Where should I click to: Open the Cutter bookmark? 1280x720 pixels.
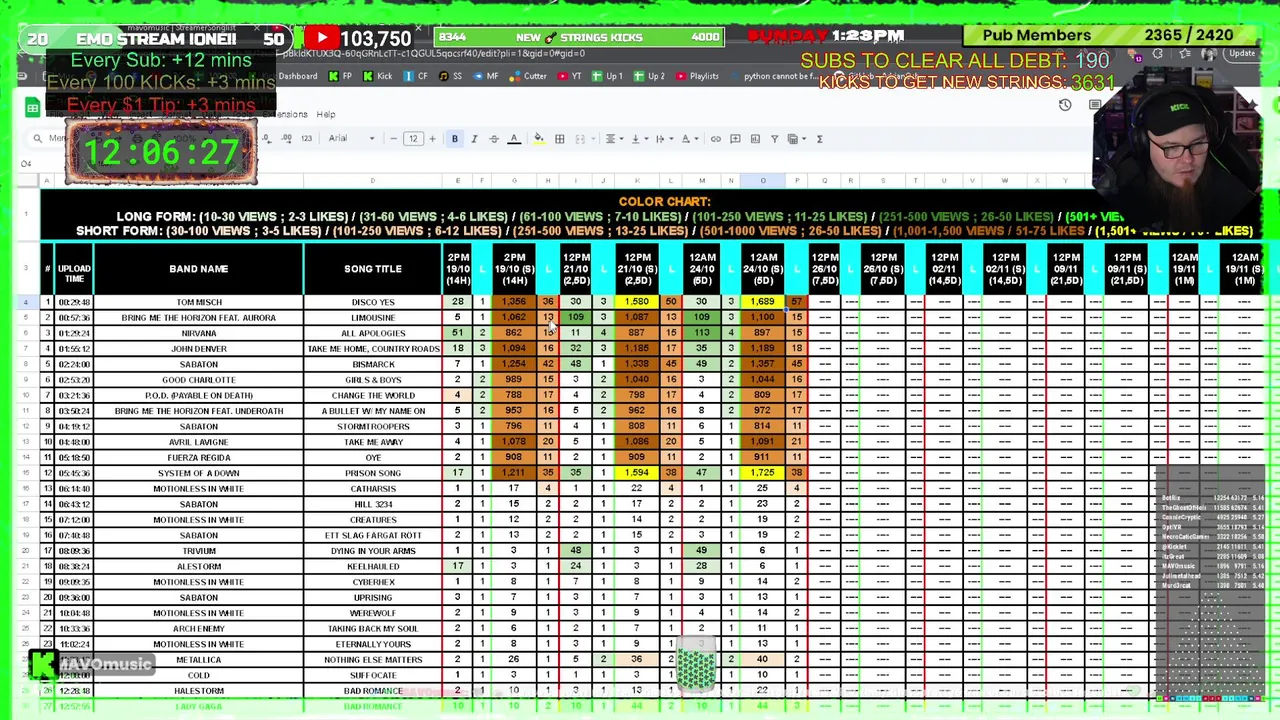tap(529, 76)
